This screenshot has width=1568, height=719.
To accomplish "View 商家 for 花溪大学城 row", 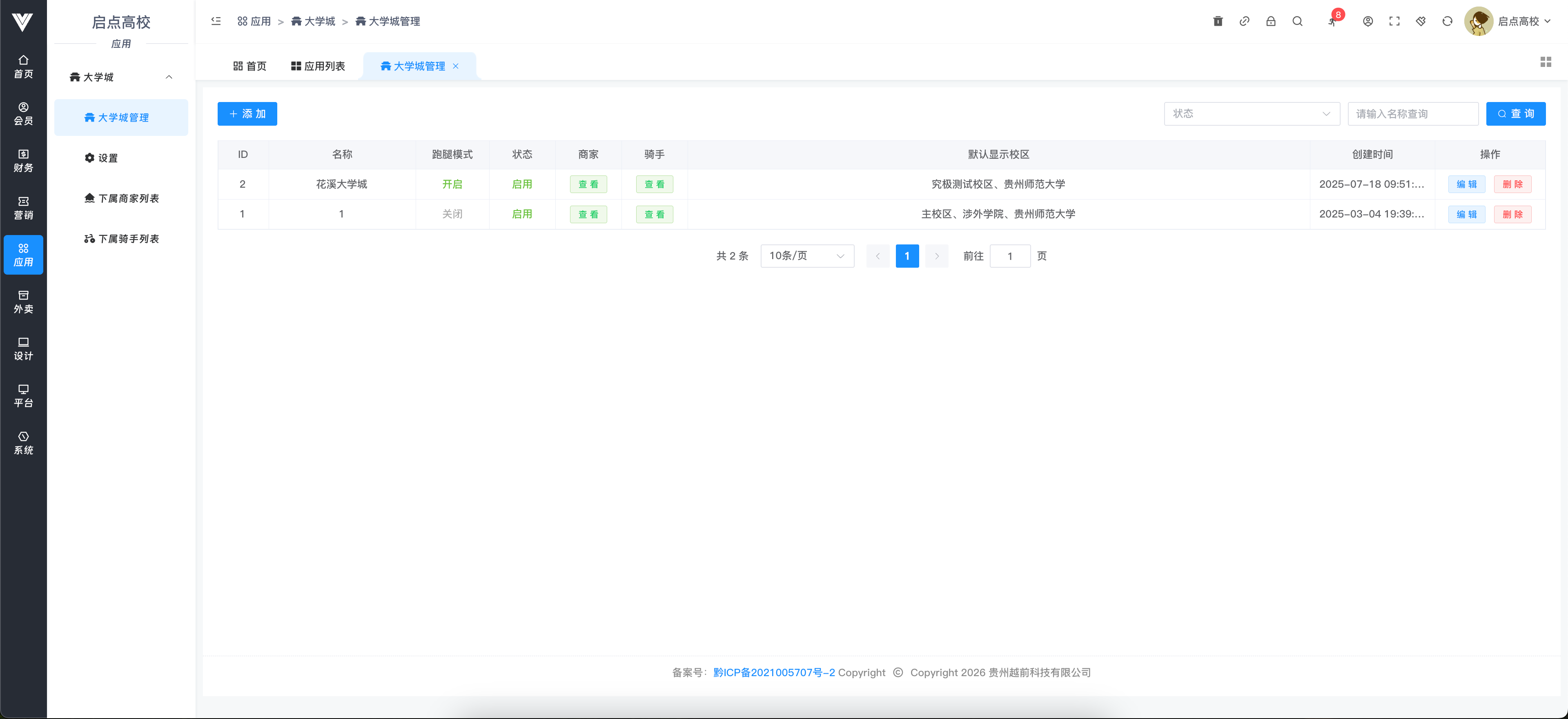I will pos(588,184).
